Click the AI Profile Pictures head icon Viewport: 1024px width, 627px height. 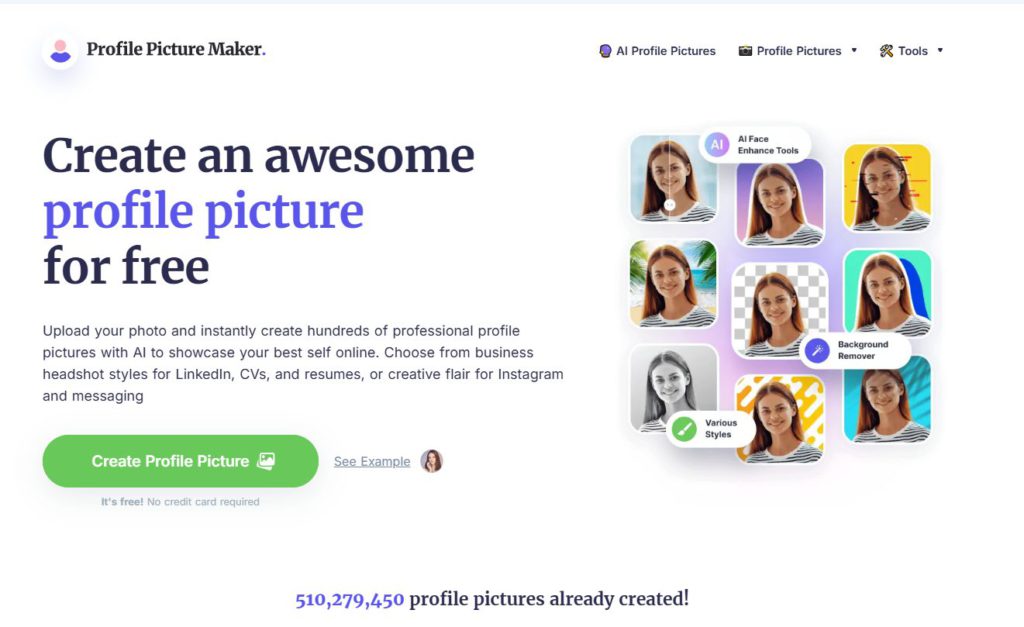click(605, 51)
